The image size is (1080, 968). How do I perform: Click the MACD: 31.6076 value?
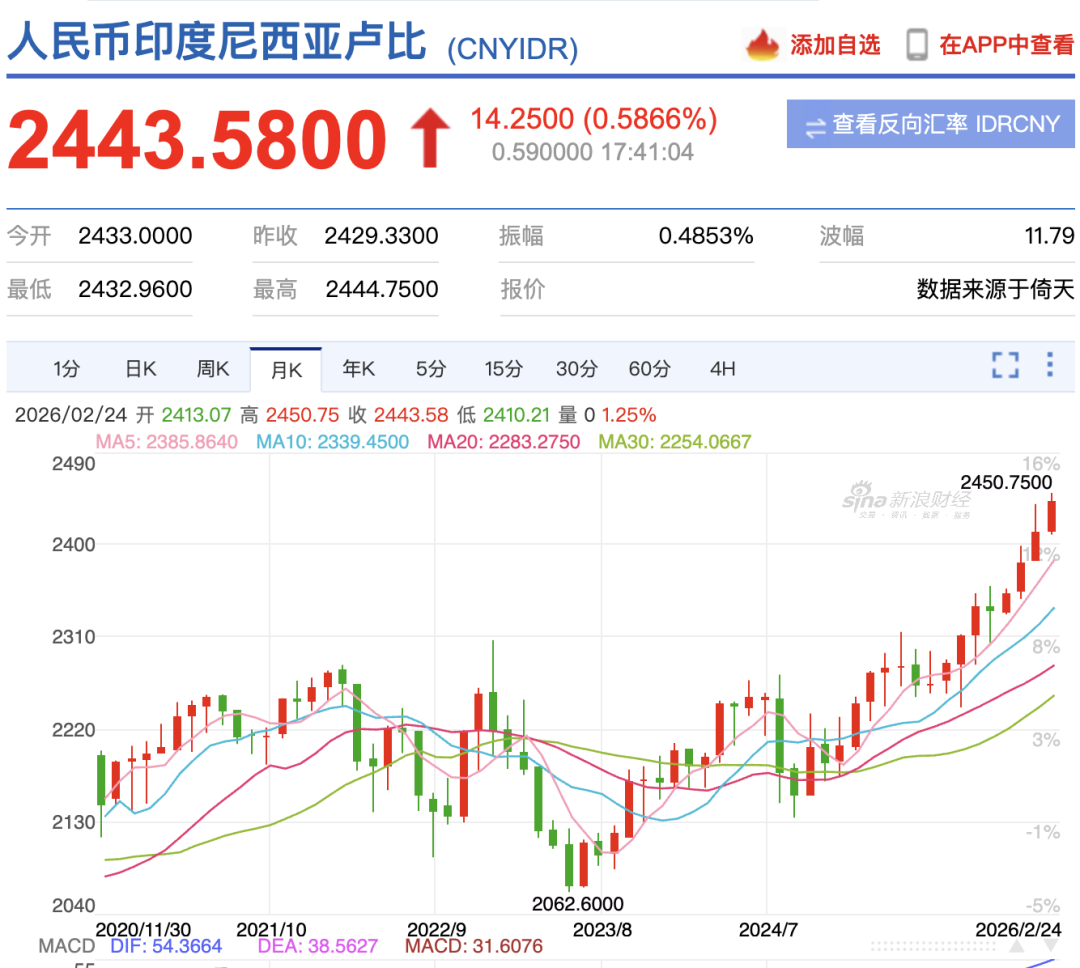click(x=474, y=946)
